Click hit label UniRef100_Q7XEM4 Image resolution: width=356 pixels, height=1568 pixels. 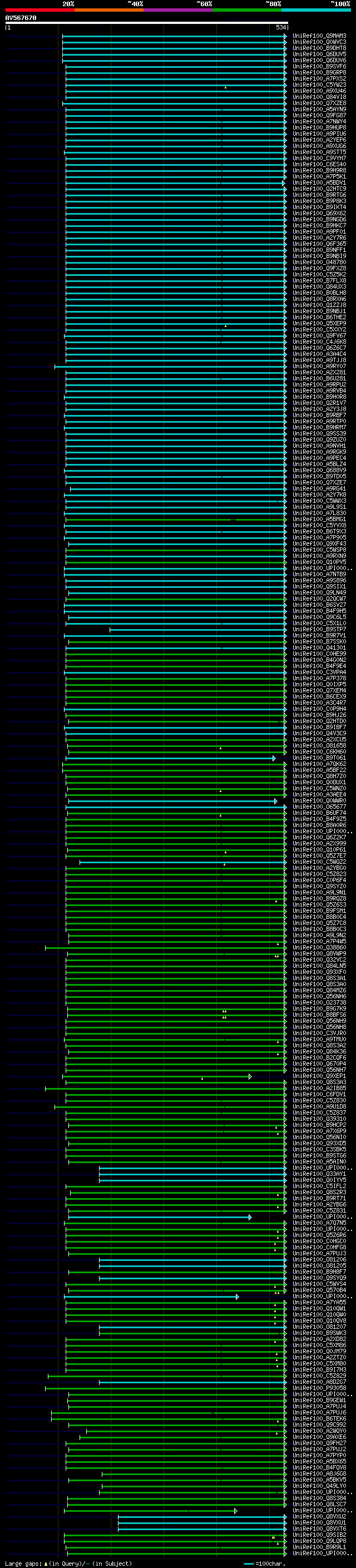click(x=319, y=691)
